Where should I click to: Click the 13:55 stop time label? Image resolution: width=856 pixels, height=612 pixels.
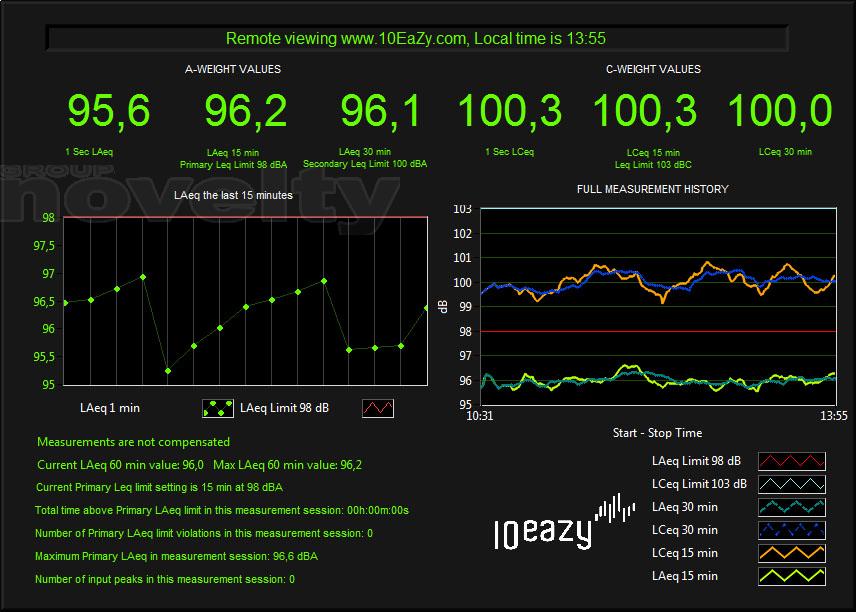[834, 415]
